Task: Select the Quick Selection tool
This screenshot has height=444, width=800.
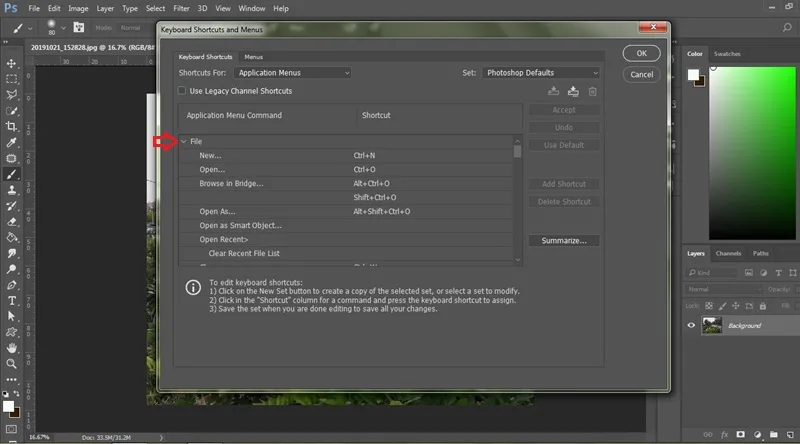Action: [11, 111]
